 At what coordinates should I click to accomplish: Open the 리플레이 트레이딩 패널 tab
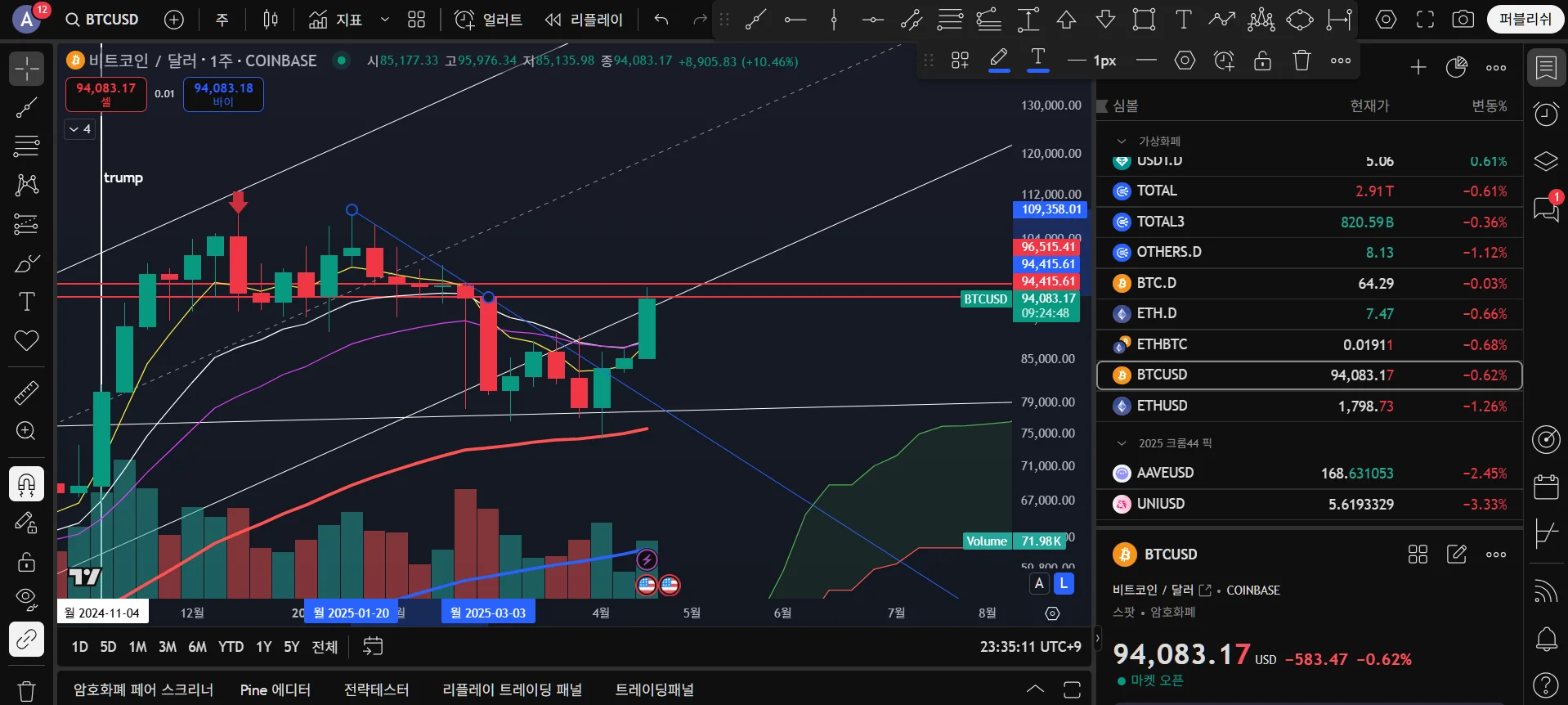(513, 689)
